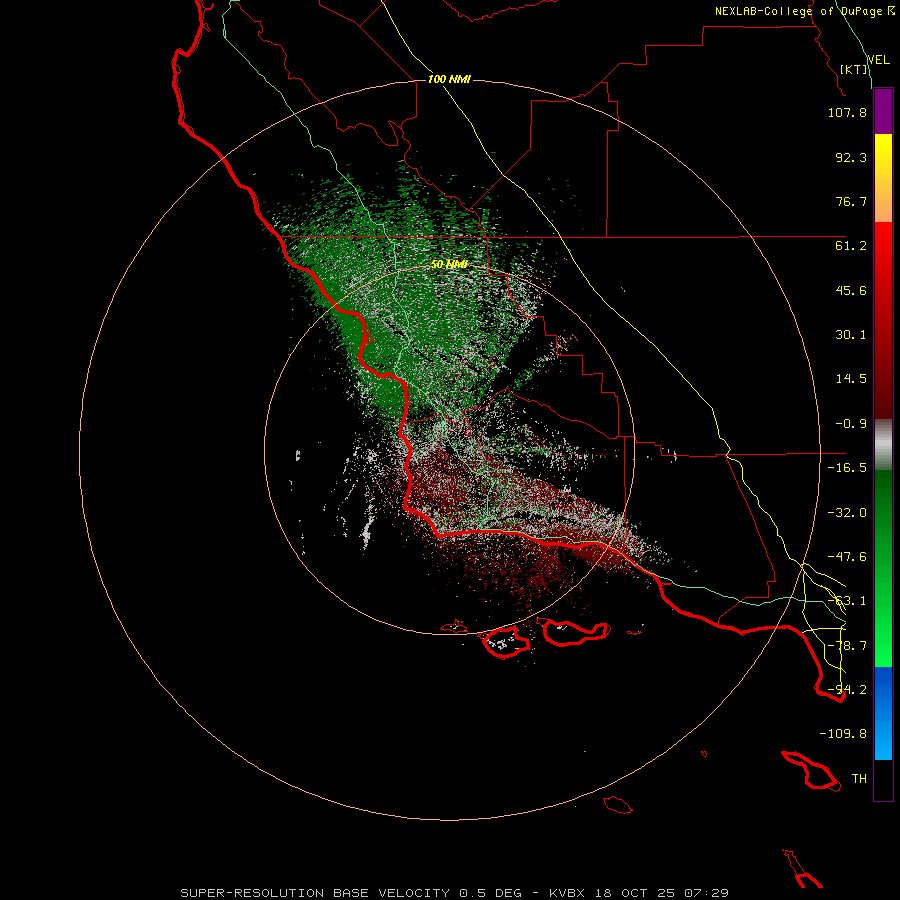Image resolution: width=900 pixels, height=900 pixels.
Task: Select the -78.7 velocity scale value
Action: 847,646
